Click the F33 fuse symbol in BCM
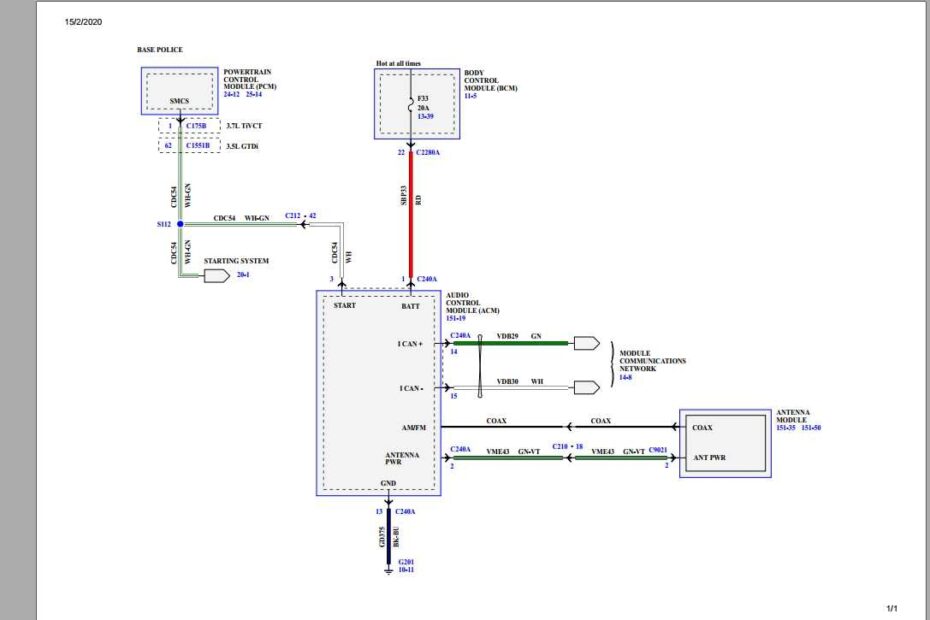The width and height of the screenshot is (930, 620). [410, 101]
